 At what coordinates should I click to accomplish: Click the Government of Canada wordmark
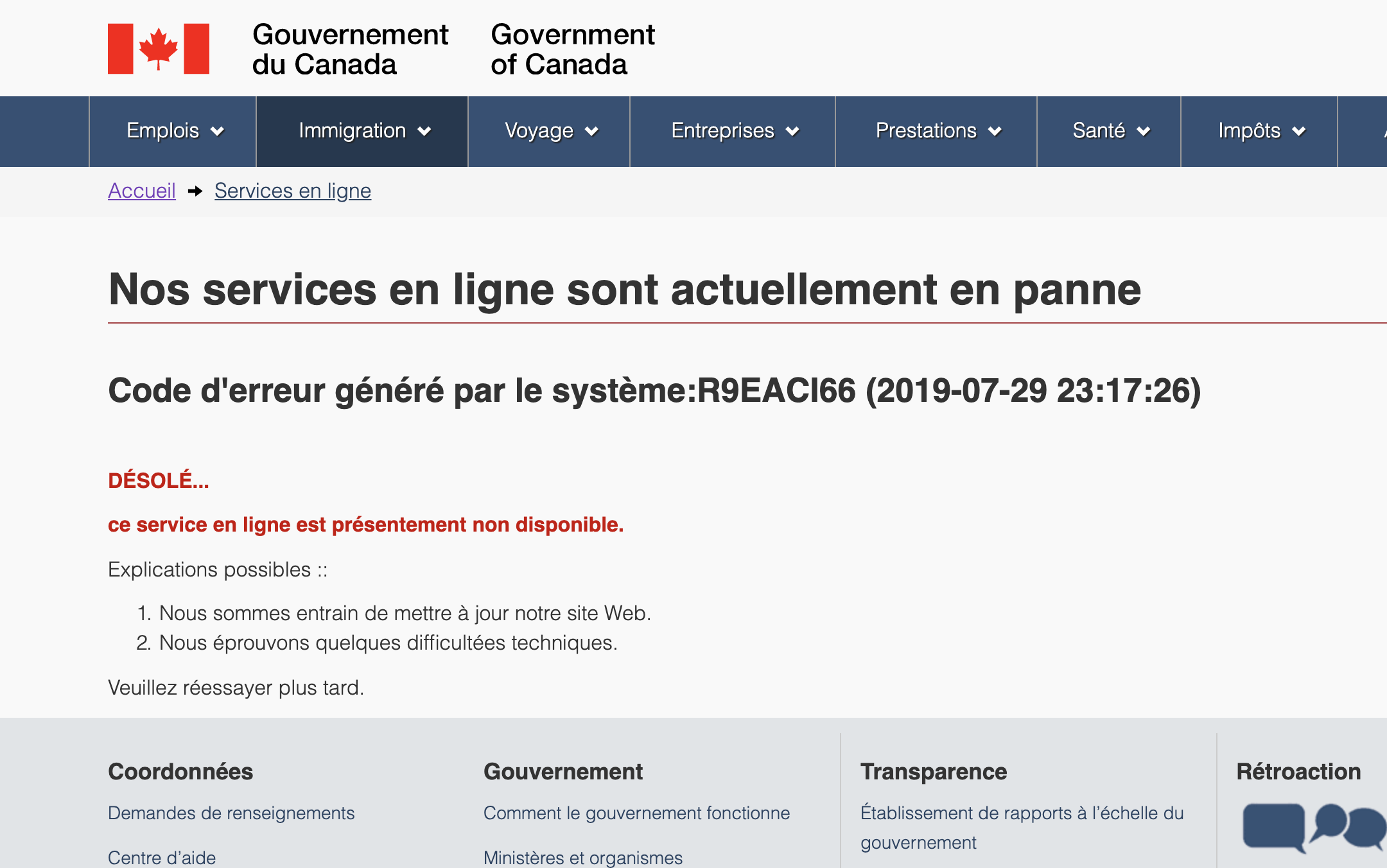(572, 49)
